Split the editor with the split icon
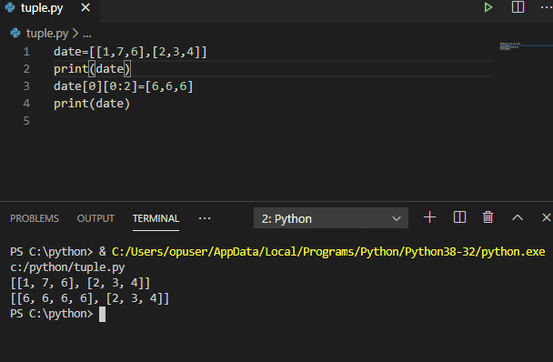Screen dimensions: 553x362 (x=518, y=7)
